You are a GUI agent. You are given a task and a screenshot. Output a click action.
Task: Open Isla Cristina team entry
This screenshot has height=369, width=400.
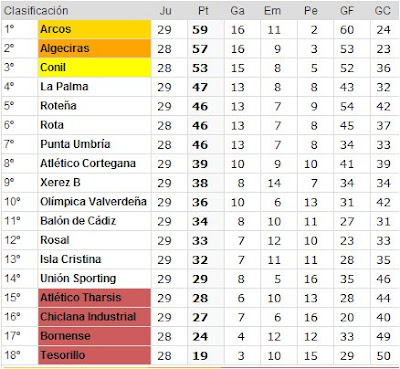coord(70,259)
